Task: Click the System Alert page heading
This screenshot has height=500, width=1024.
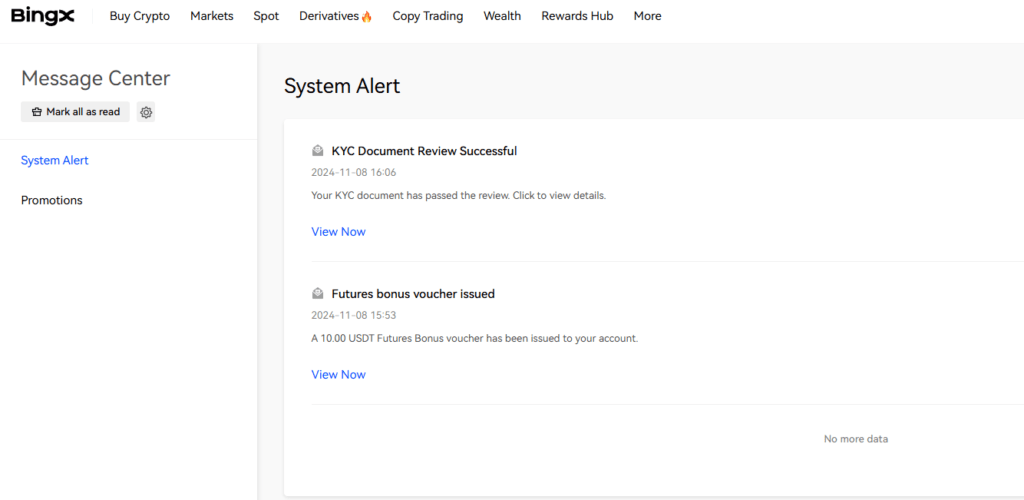Action: (342, 86)
